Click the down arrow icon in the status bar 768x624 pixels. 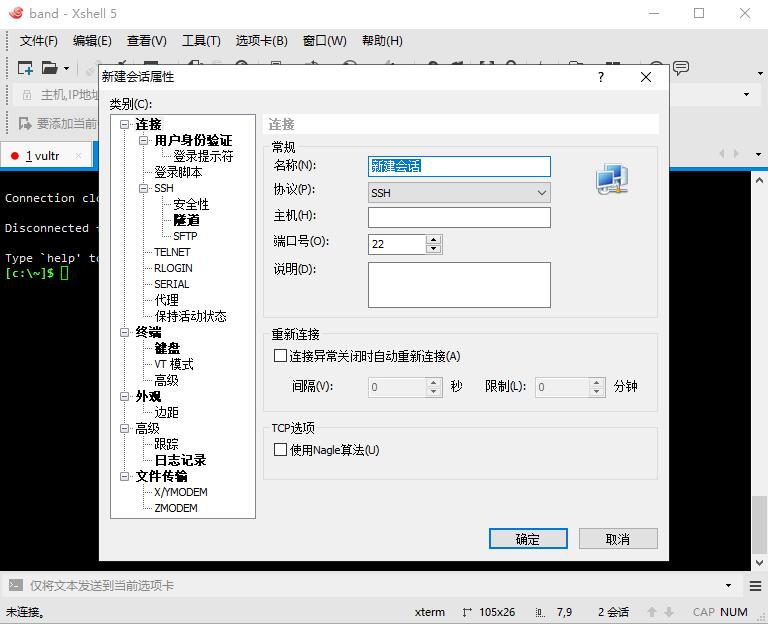tap(669, 612)
